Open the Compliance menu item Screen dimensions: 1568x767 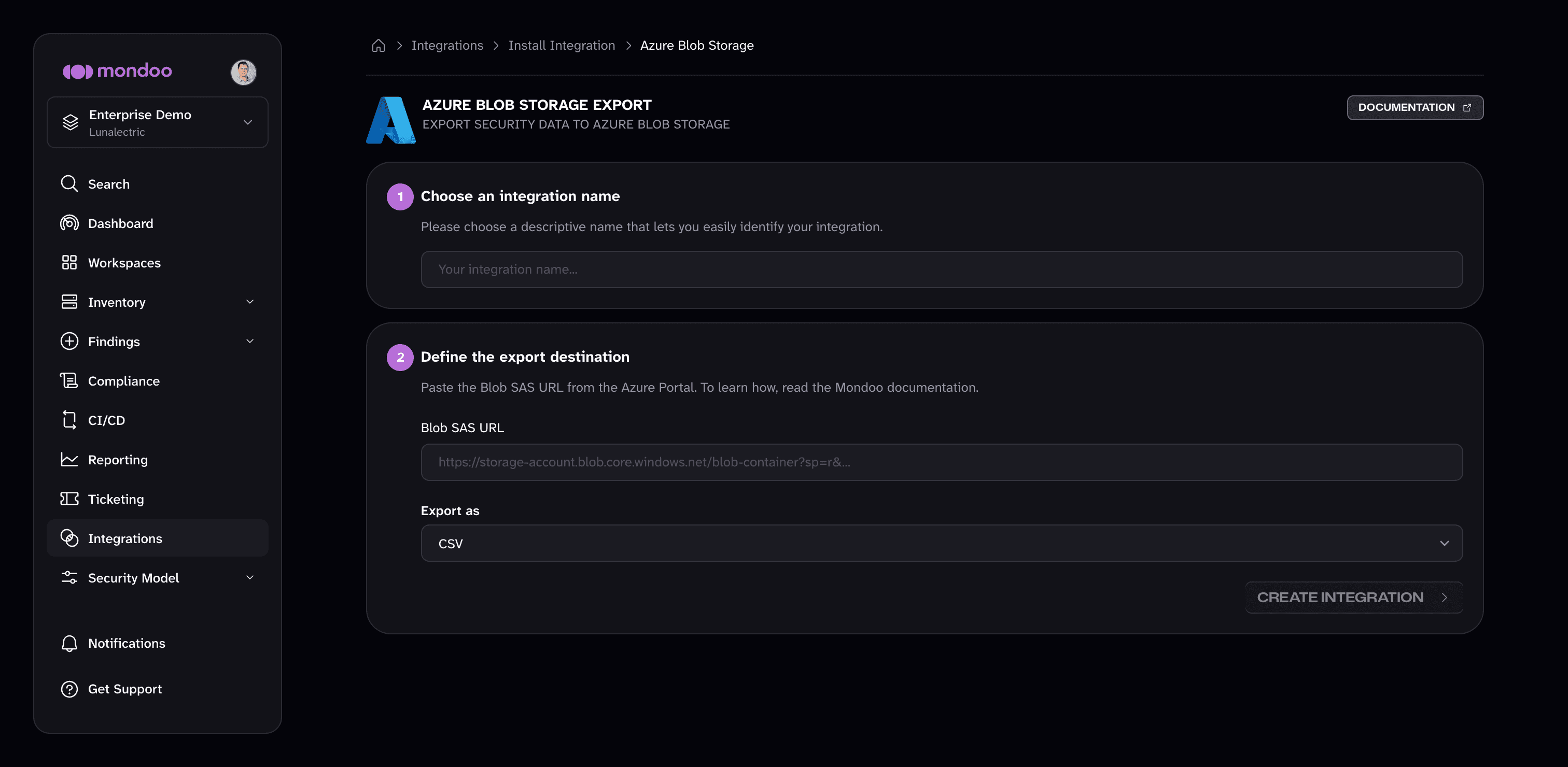157,381
